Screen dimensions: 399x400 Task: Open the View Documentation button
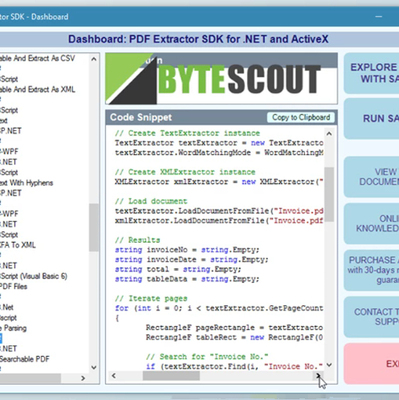pos(371,177)
